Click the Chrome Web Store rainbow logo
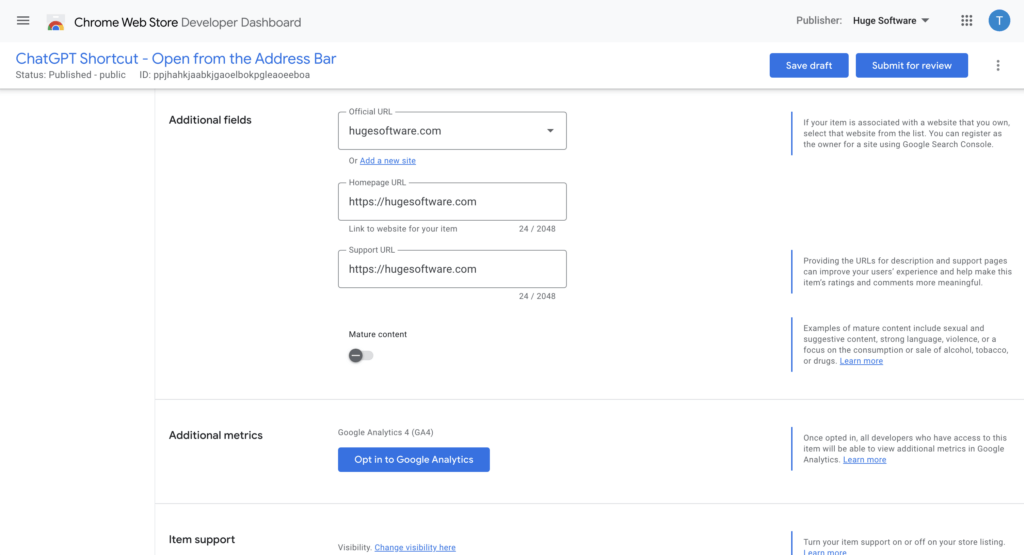 [x=56, y=23]
